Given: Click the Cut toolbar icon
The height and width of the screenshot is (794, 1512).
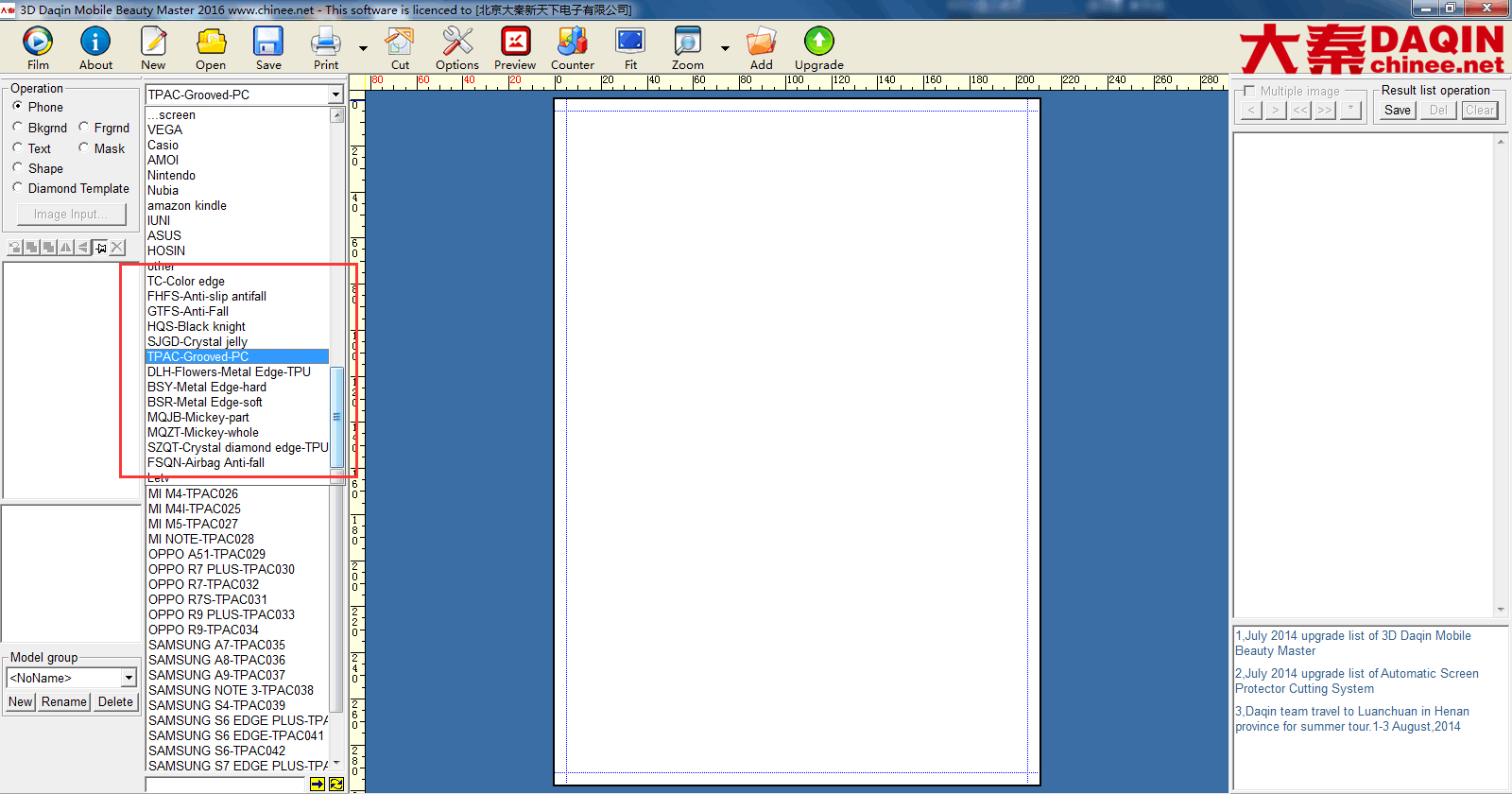Looking at the screenshot, I should [x=400, y=42].
